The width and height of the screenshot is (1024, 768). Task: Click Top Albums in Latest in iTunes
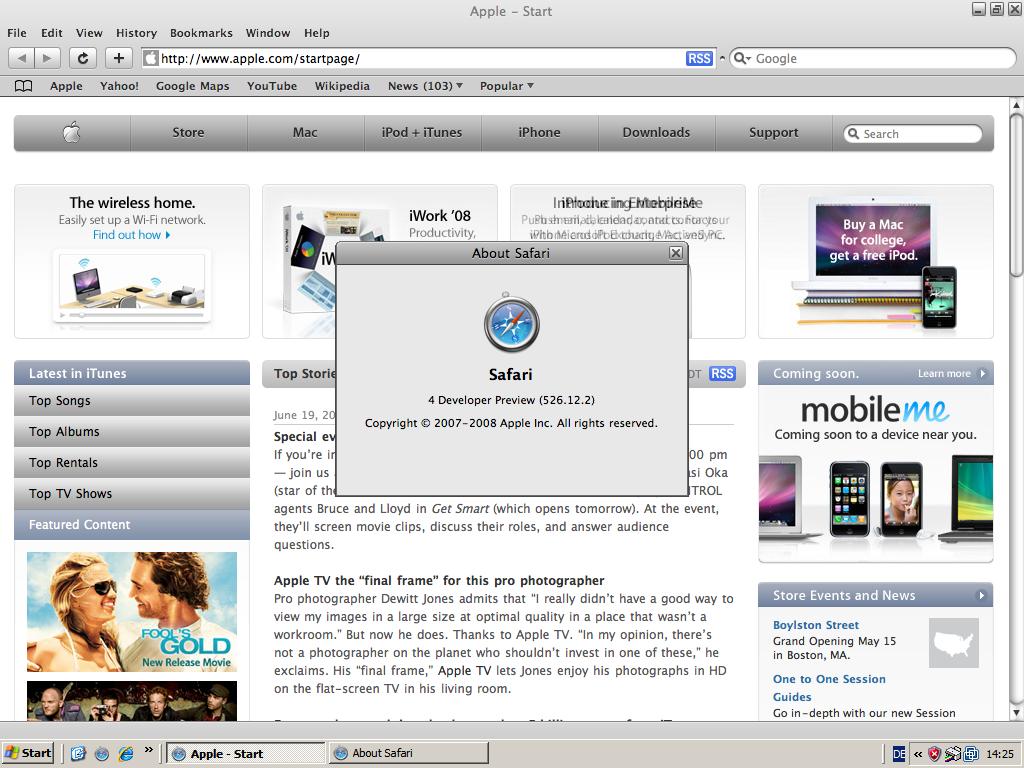click(x=132, y=432)
